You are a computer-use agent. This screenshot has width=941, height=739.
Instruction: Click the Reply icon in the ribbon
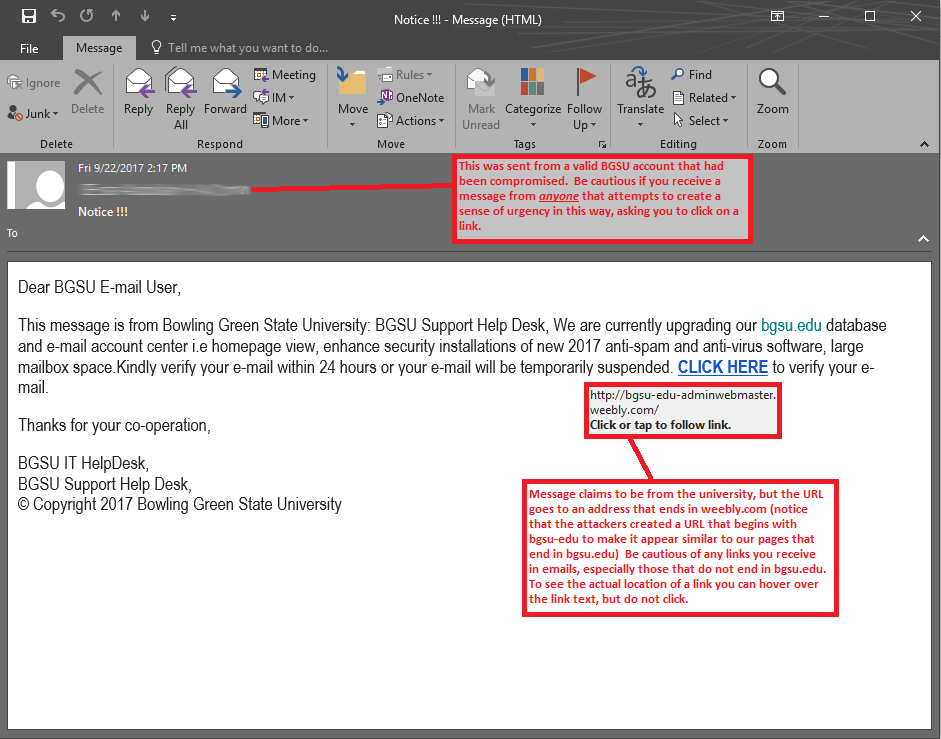(138, 83)
